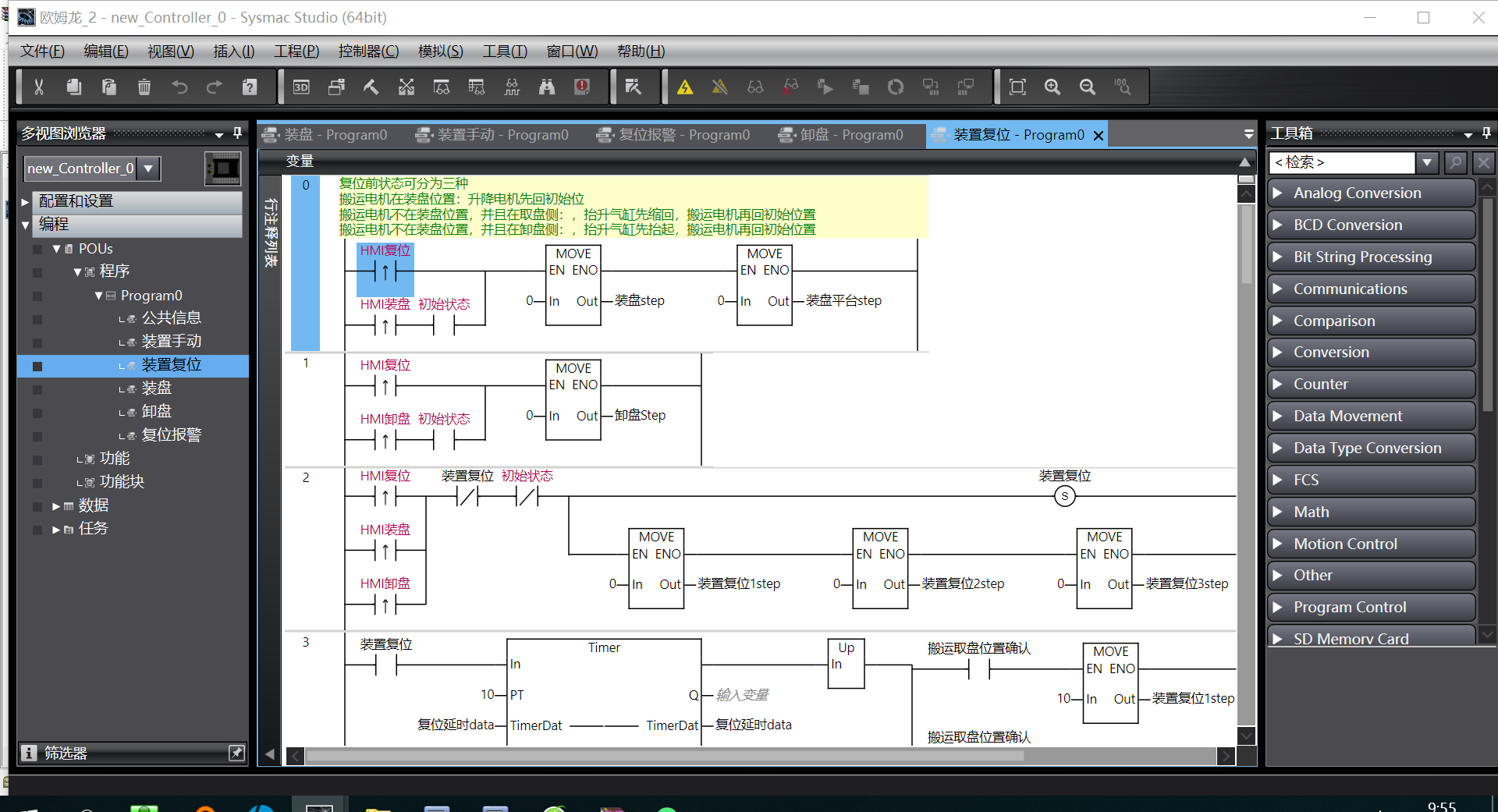Click the Undo arrow icon
Screen dimensions: 1498x812
tap(179, 87)
